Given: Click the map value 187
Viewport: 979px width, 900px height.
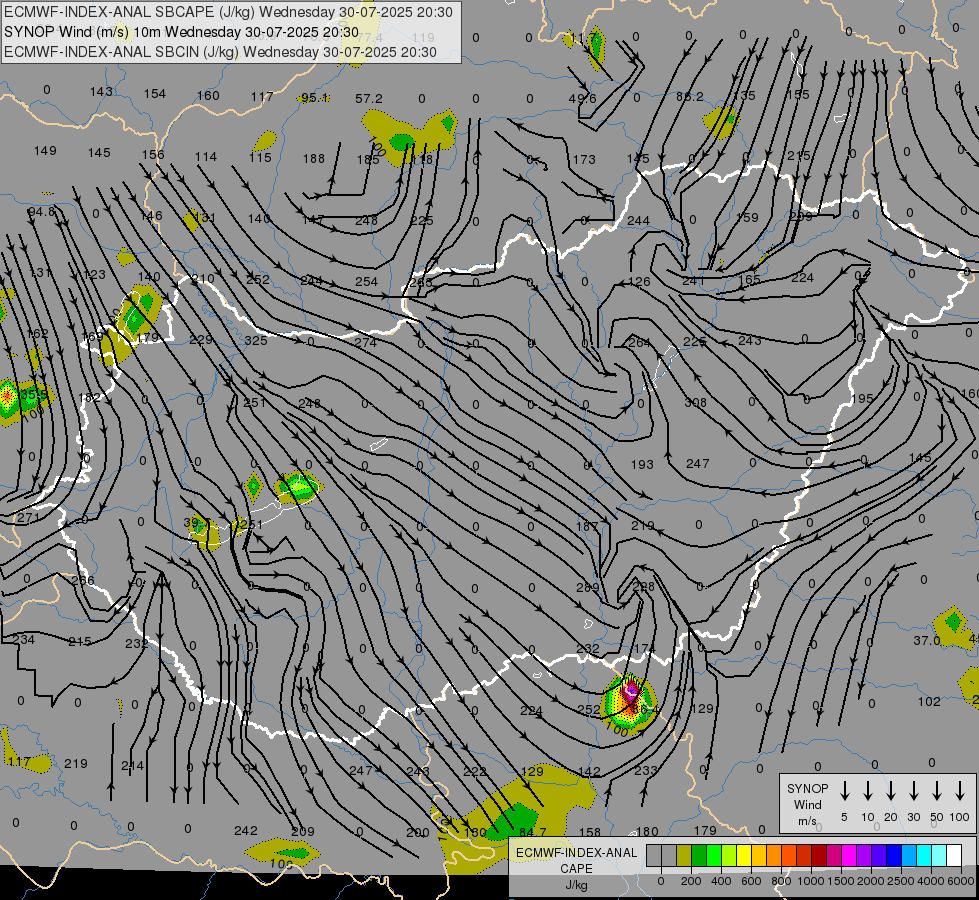Looking at the screenshot, I should coord(587,527).
